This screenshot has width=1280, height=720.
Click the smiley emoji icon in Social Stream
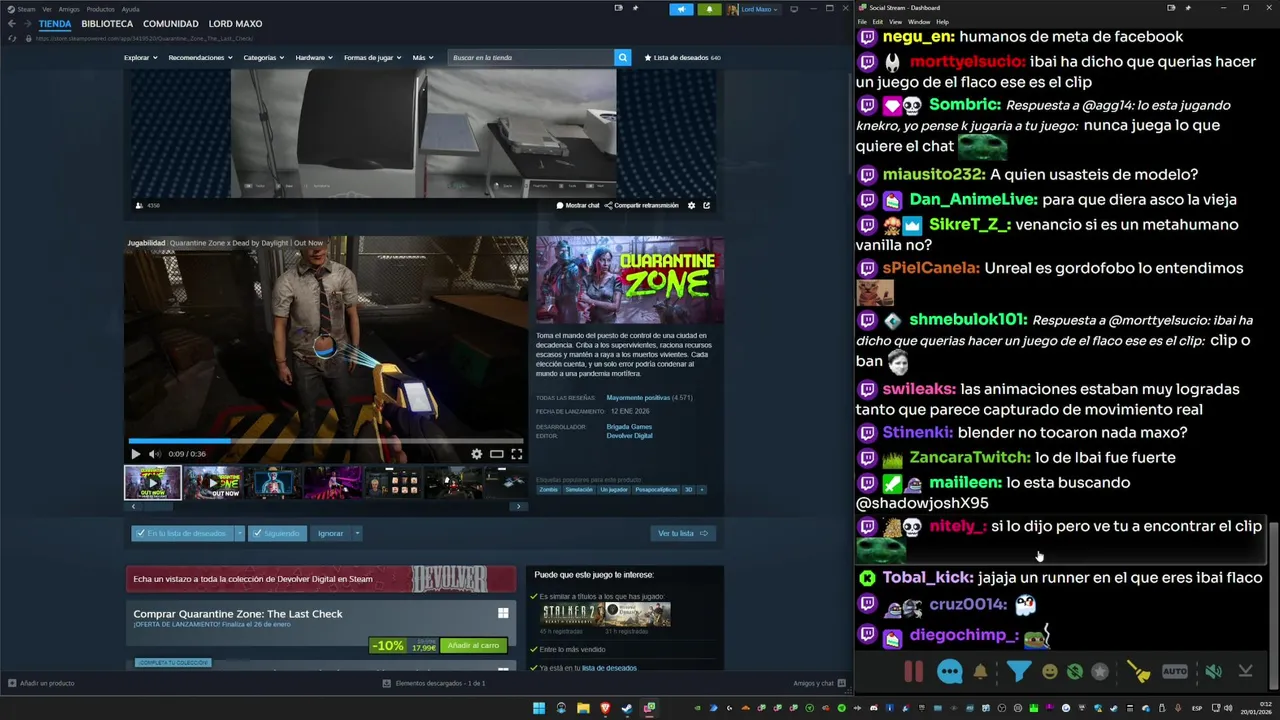(1049, 672)
